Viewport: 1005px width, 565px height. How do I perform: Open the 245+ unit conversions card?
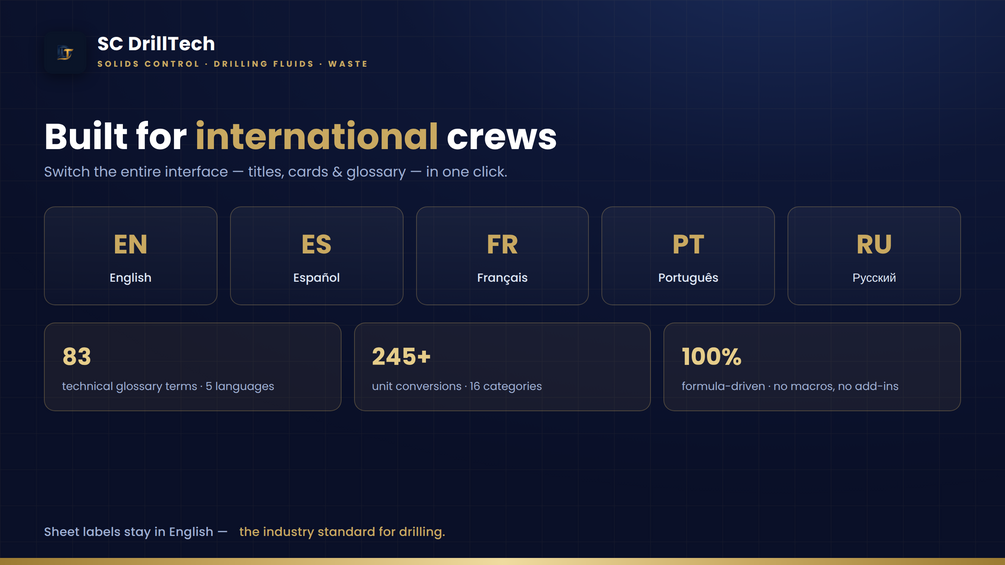(502, 366)
